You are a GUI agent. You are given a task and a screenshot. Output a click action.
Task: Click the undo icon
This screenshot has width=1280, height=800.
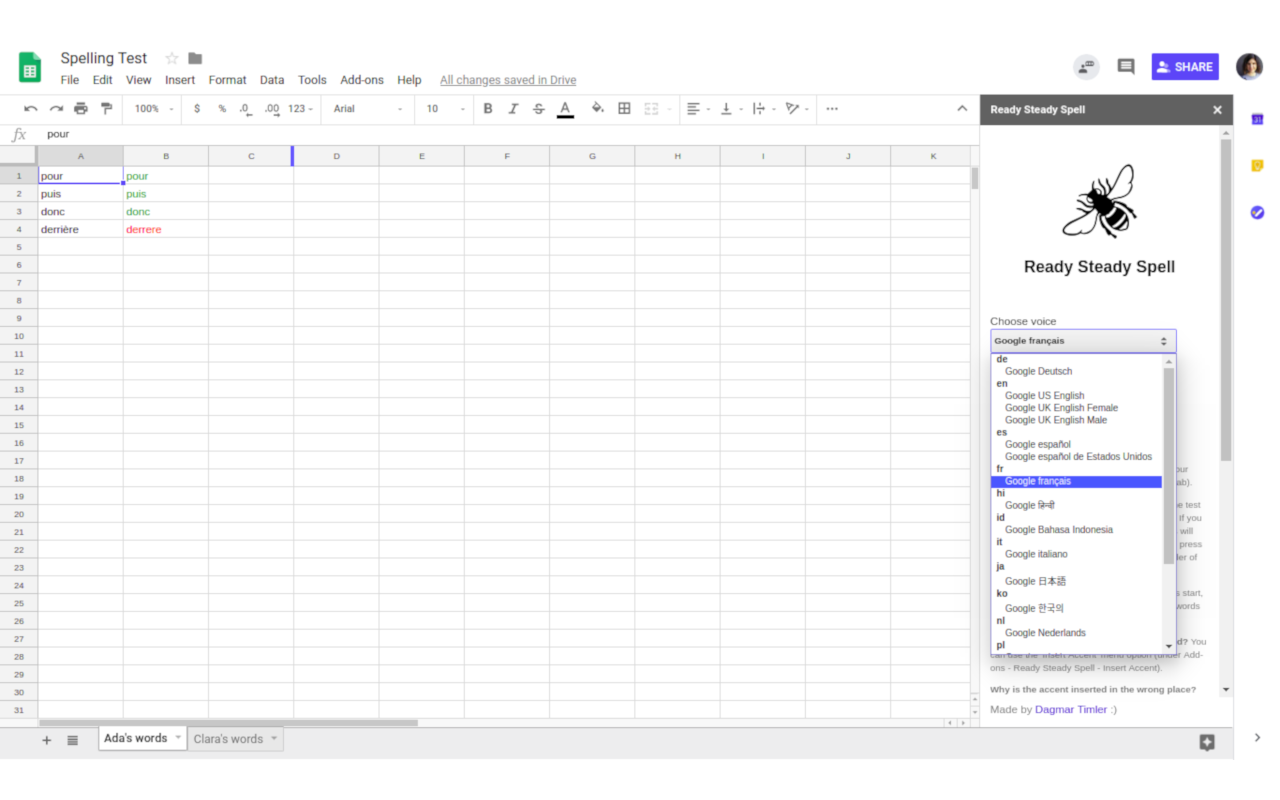31,108
